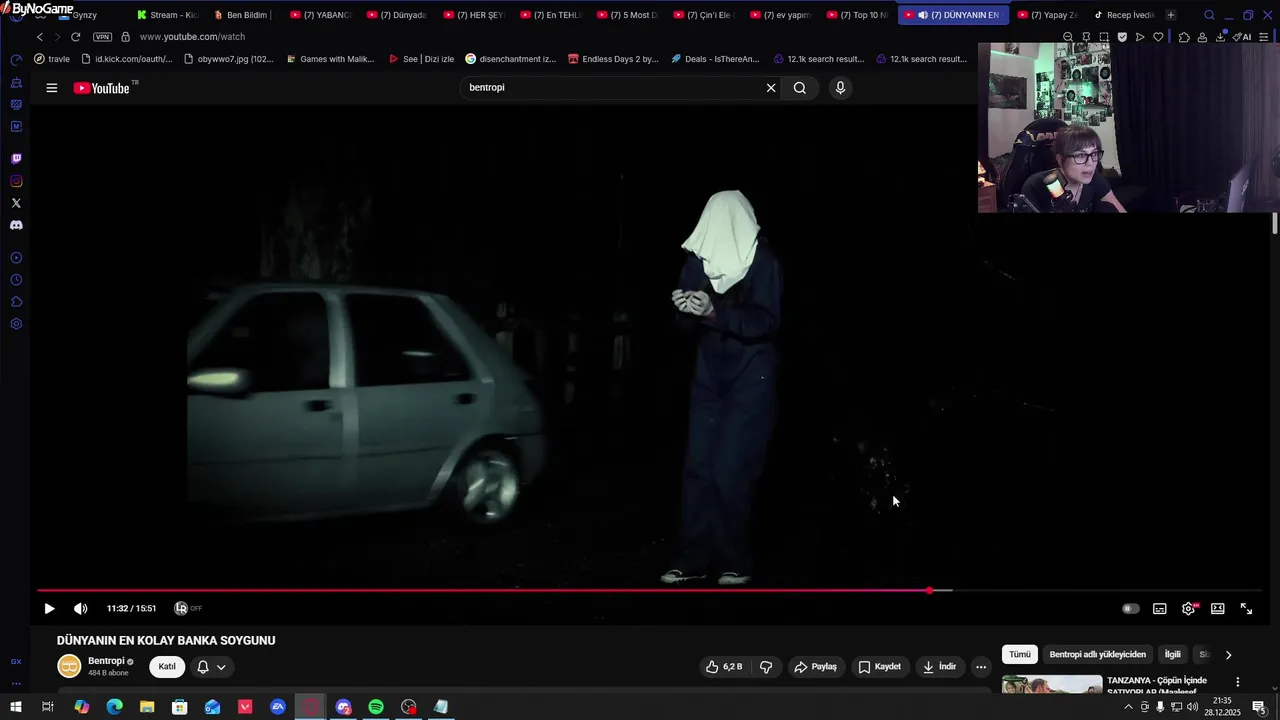
Task: Start voice search with the microphone
Action: pyautogui.click(x=840, y=88)
